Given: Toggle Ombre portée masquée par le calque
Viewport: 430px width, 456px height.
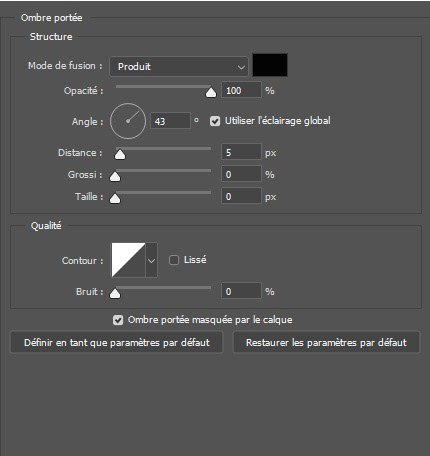Looking at the screenshot, I should [118, 320].
